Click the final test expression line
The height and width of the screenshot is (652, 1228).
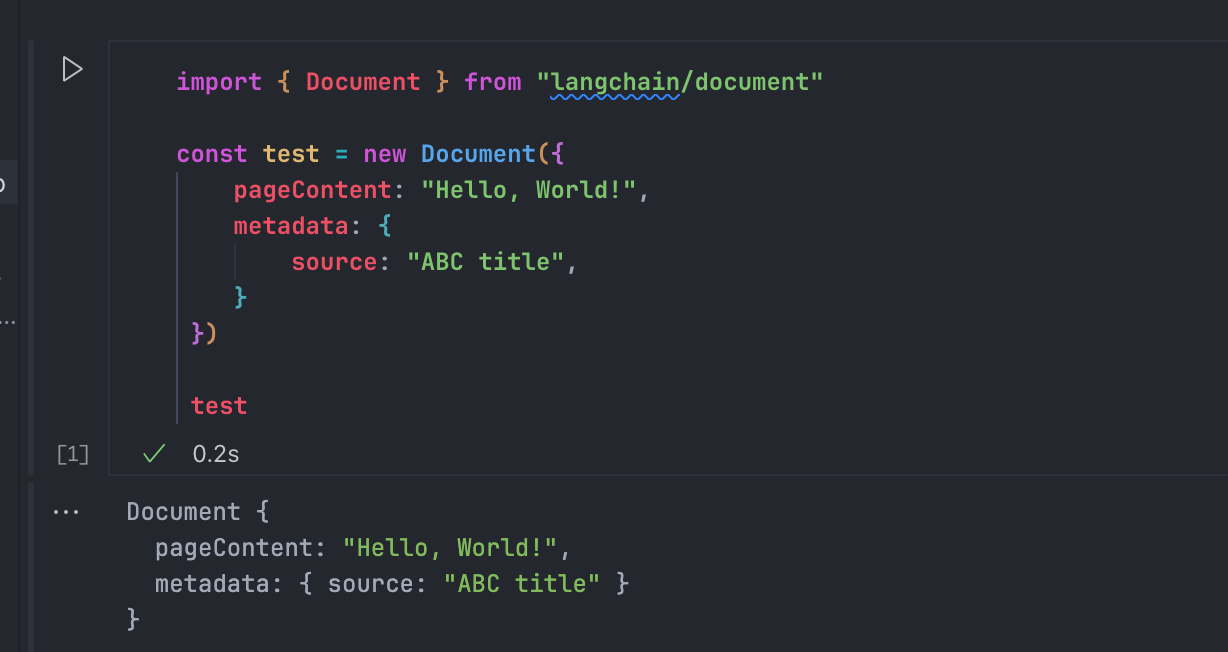[x=219, y=406]
